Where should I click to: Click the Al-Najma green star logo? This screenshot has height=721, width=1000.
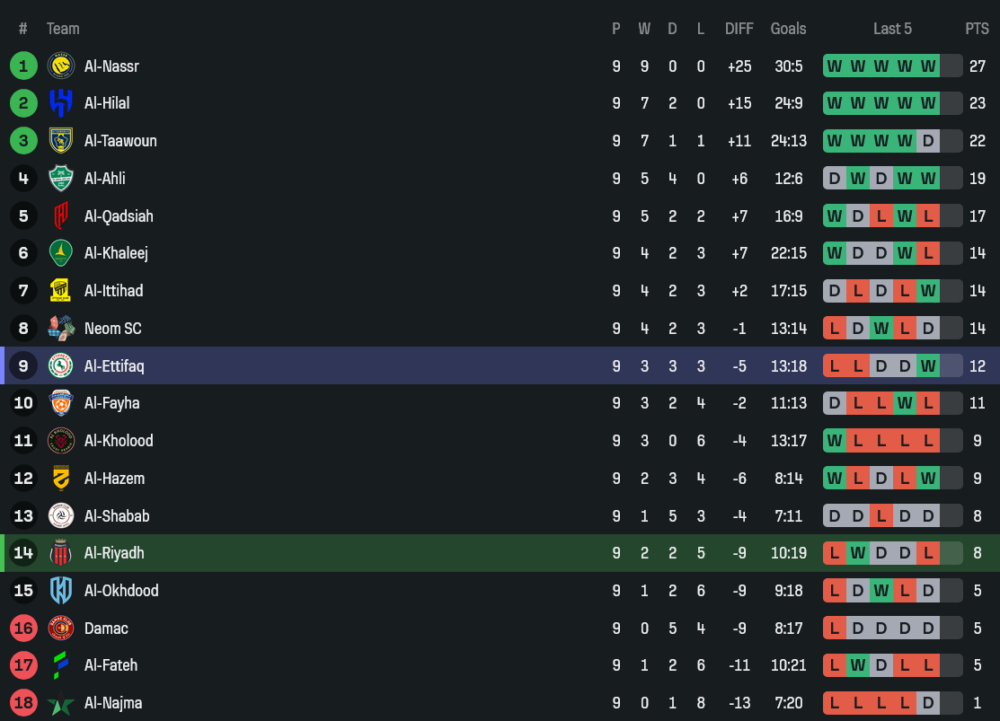click(61, 703)
